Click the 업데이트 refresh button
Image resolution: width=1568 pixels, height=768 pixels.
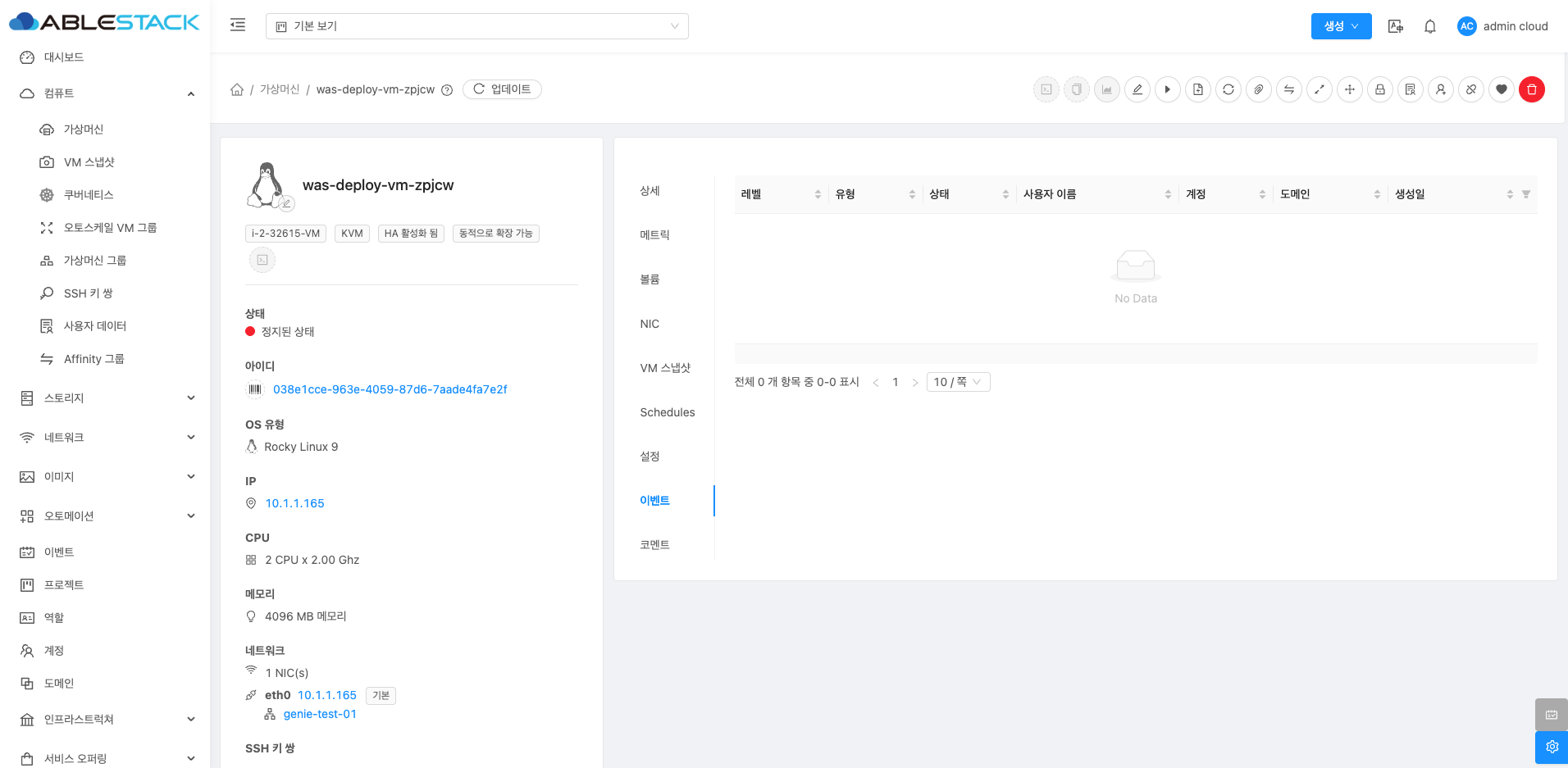[x=502, y=89]
